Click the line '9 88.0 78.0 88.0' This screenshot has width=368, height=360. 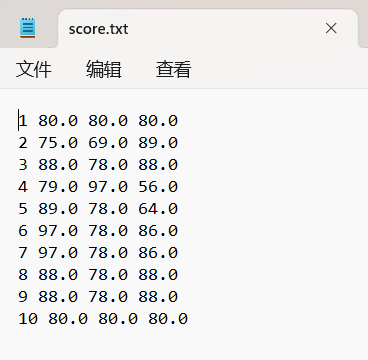click(98, 297)
